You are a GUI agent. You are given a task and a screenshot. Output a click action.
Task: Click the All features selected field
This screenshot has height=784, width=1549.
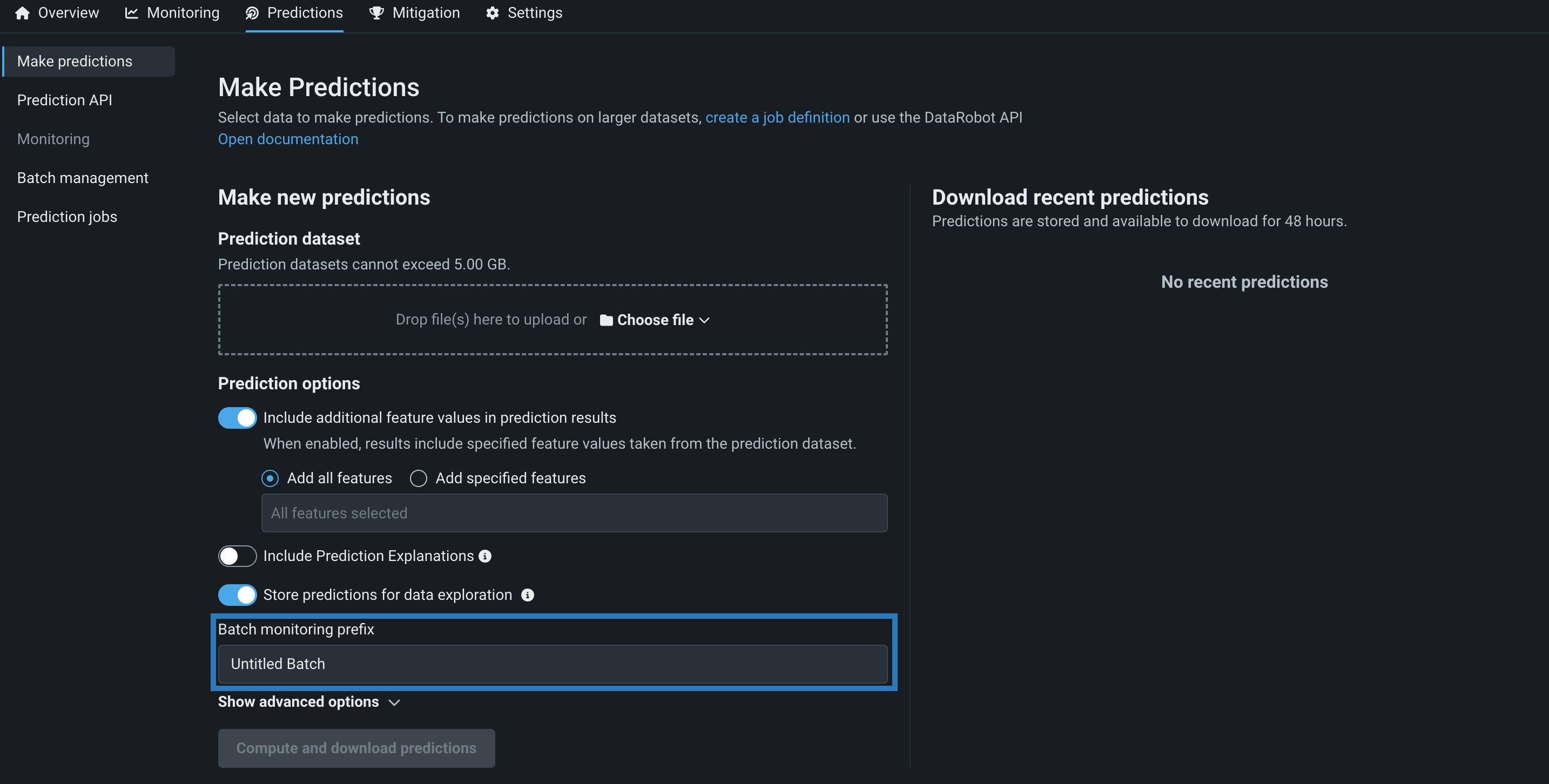pos(574,513)
